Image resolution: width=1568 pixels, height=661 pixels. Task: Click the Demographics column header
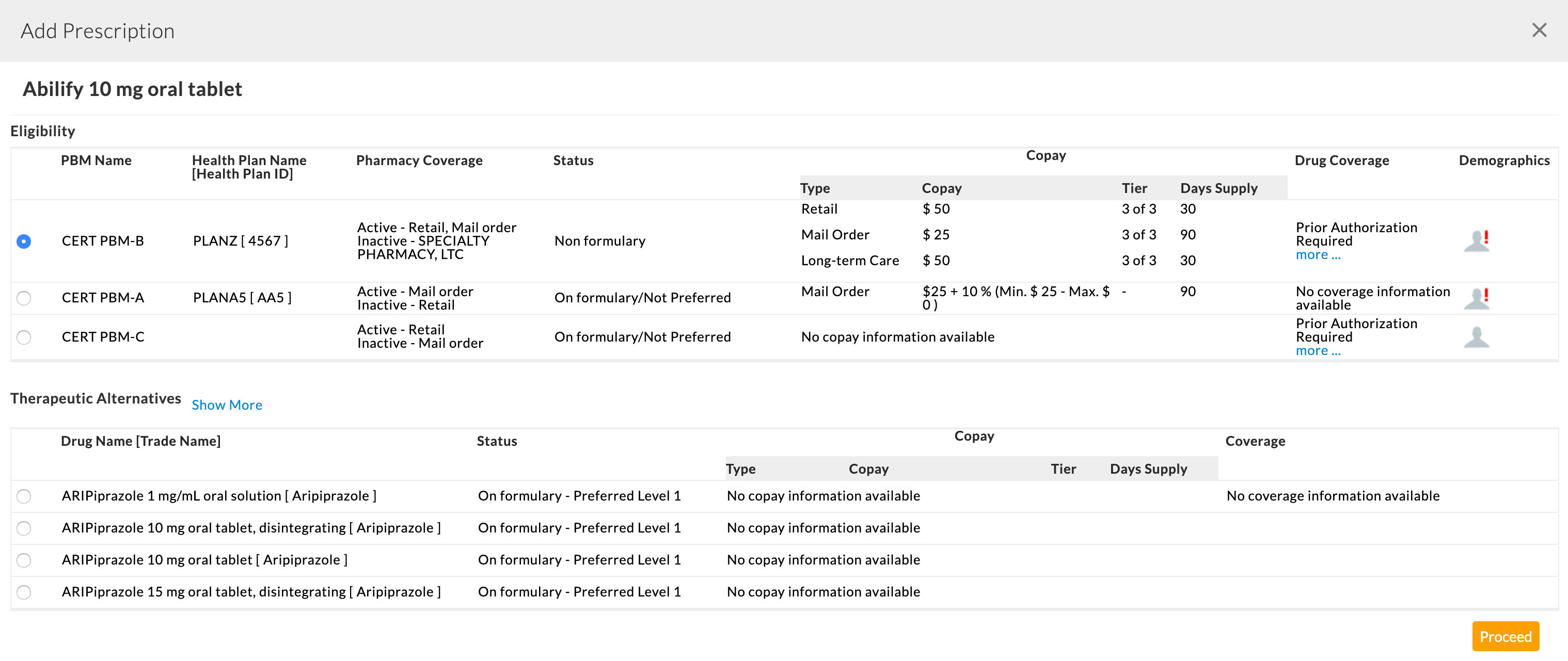1503,160
